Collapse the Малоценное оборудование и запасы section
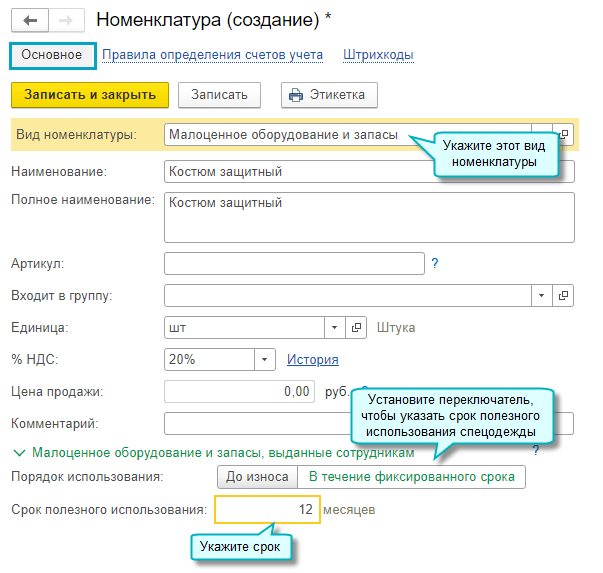The image size is (603, 573). pyautogui.click(x=19, y=453)
